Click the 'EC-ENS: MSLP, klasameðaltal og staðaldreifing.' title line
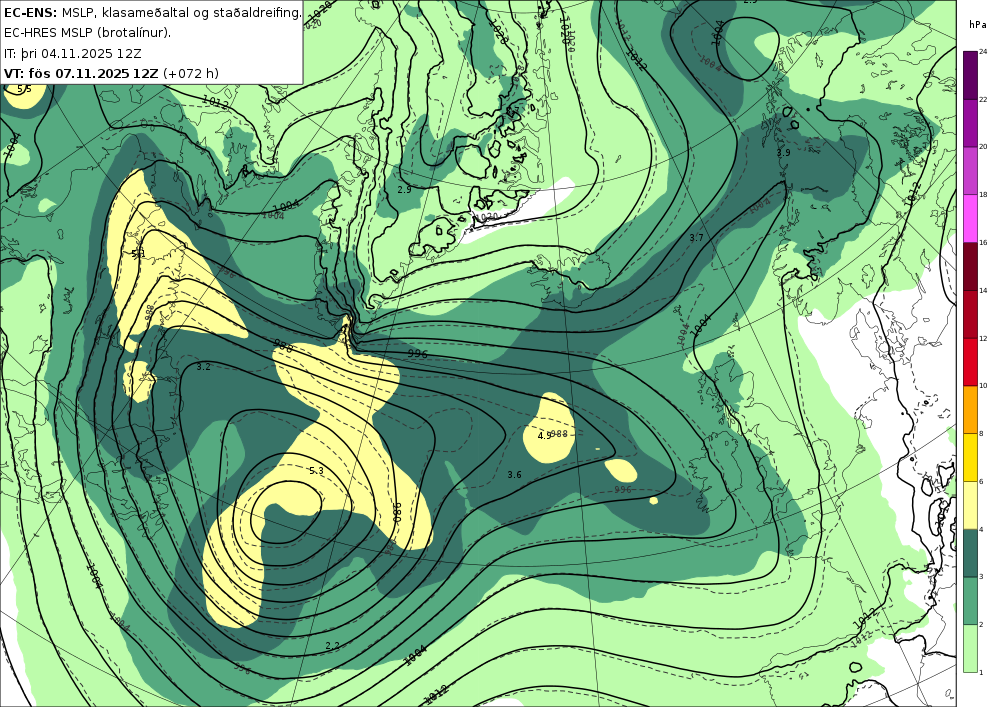The width and height of the screenshot is (1000, 707). point(152,12)
